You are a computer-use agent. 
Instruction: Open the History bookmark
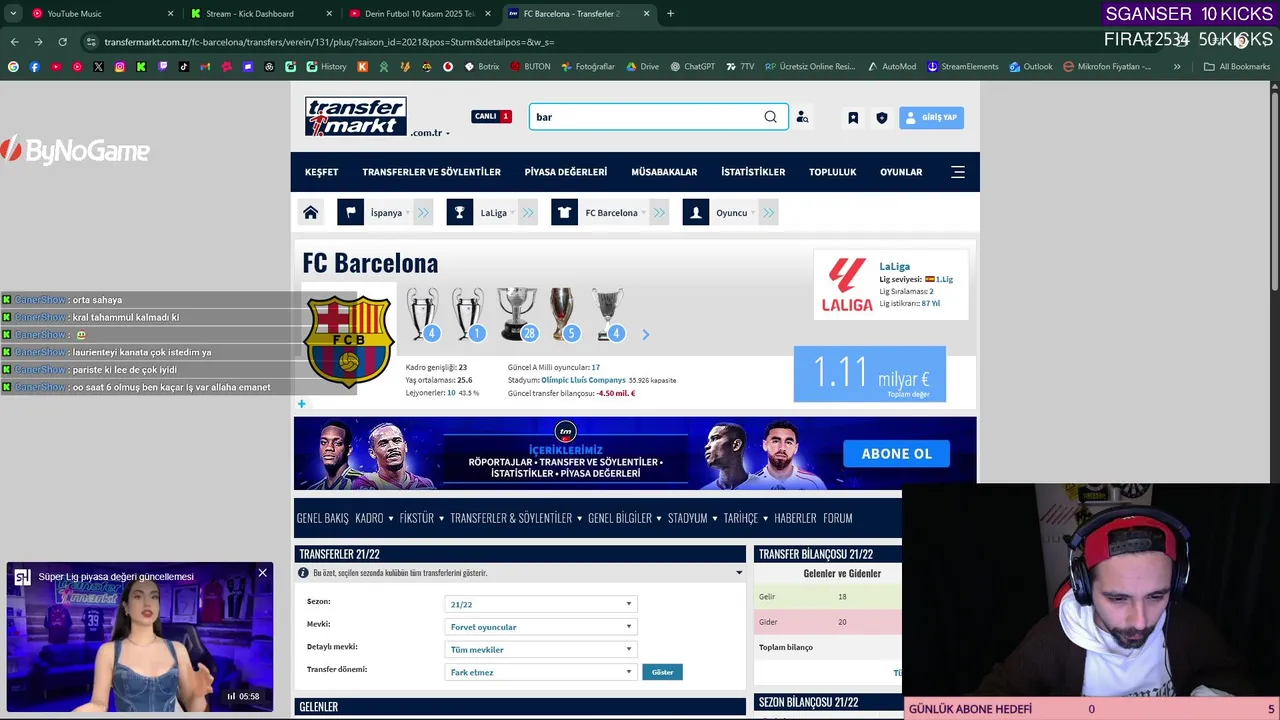click(x=326, y=67)
